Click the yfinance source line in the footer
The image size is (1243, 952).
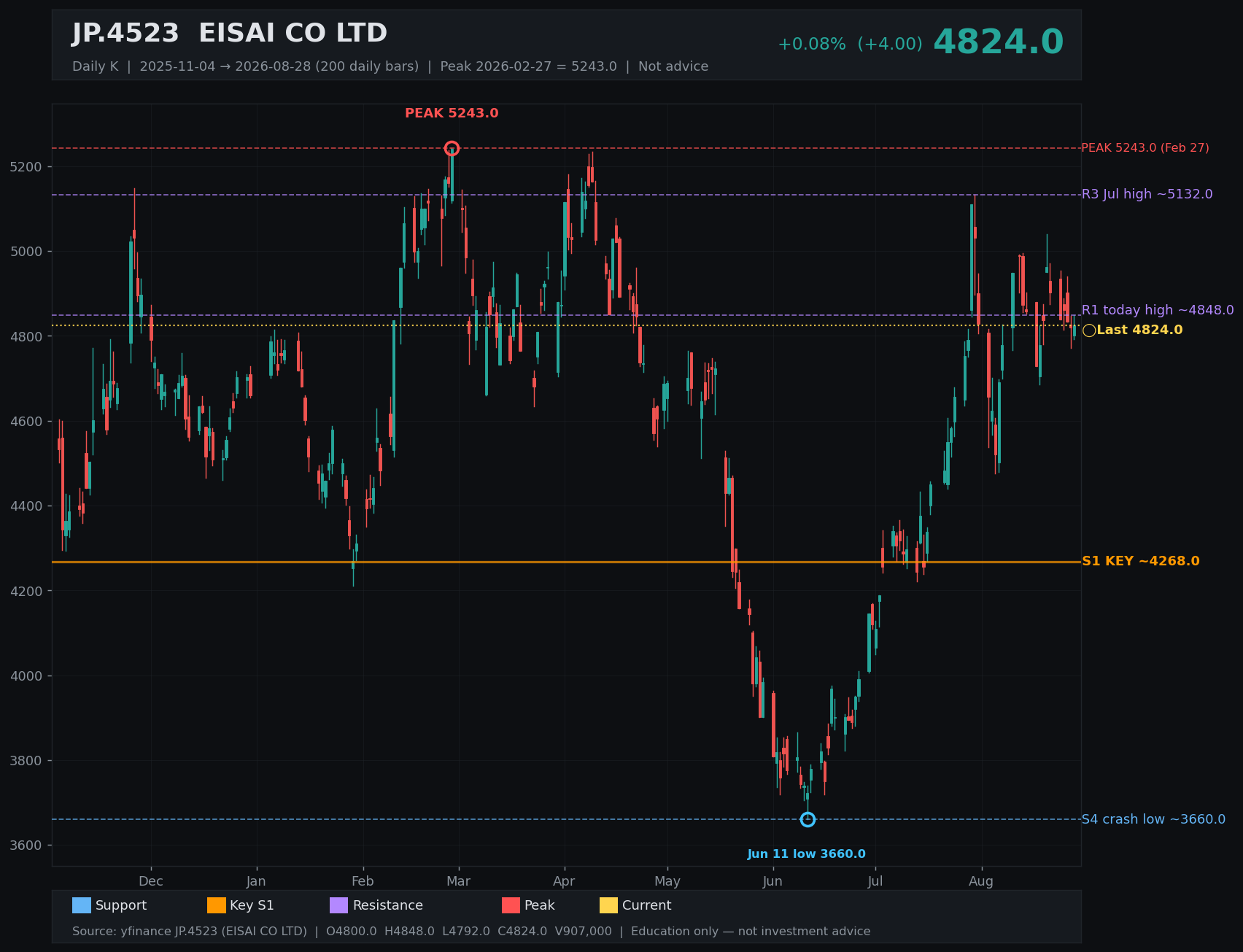point(471,932)
